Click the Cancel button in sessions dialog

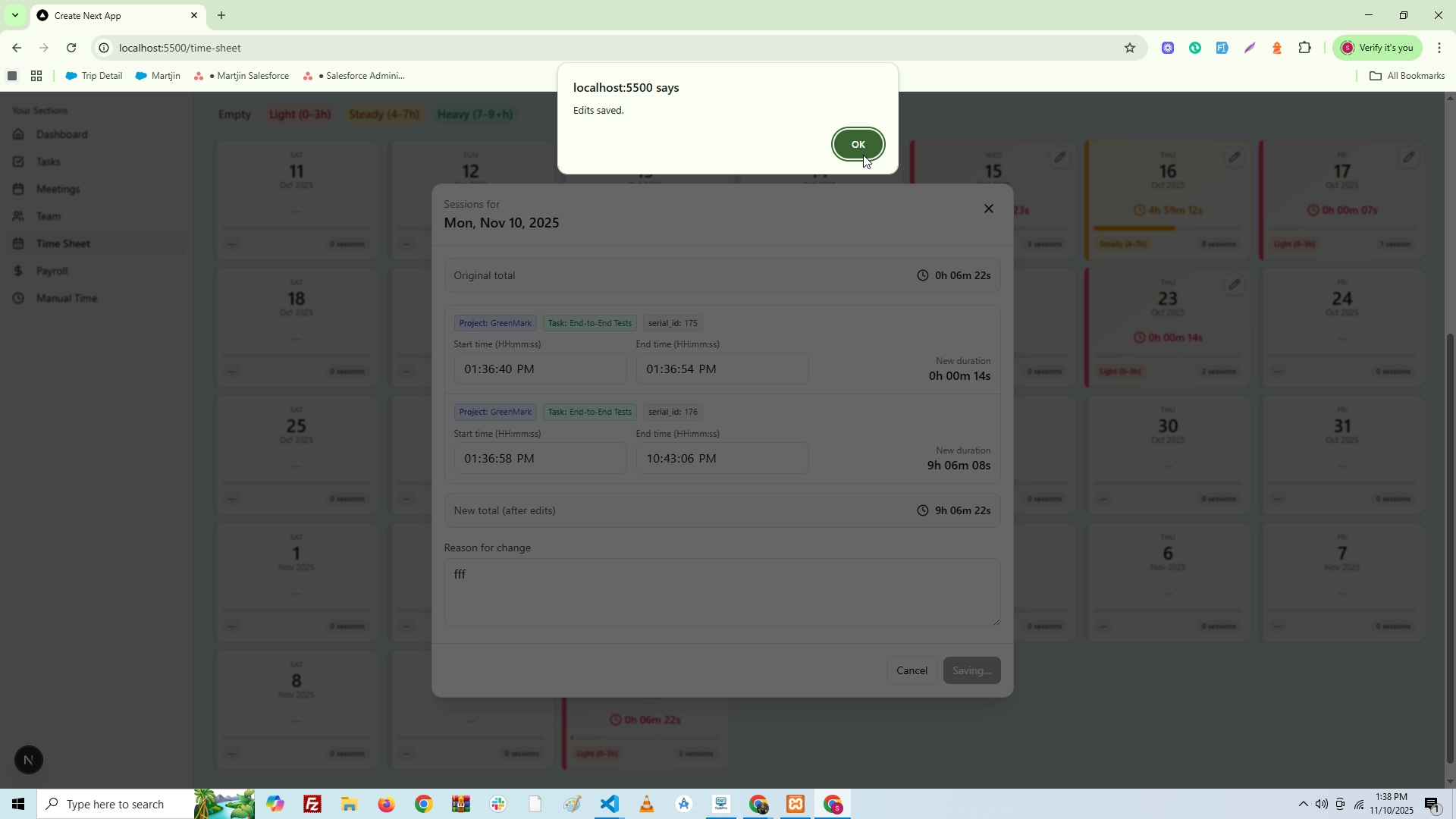[x=912, y=670]
